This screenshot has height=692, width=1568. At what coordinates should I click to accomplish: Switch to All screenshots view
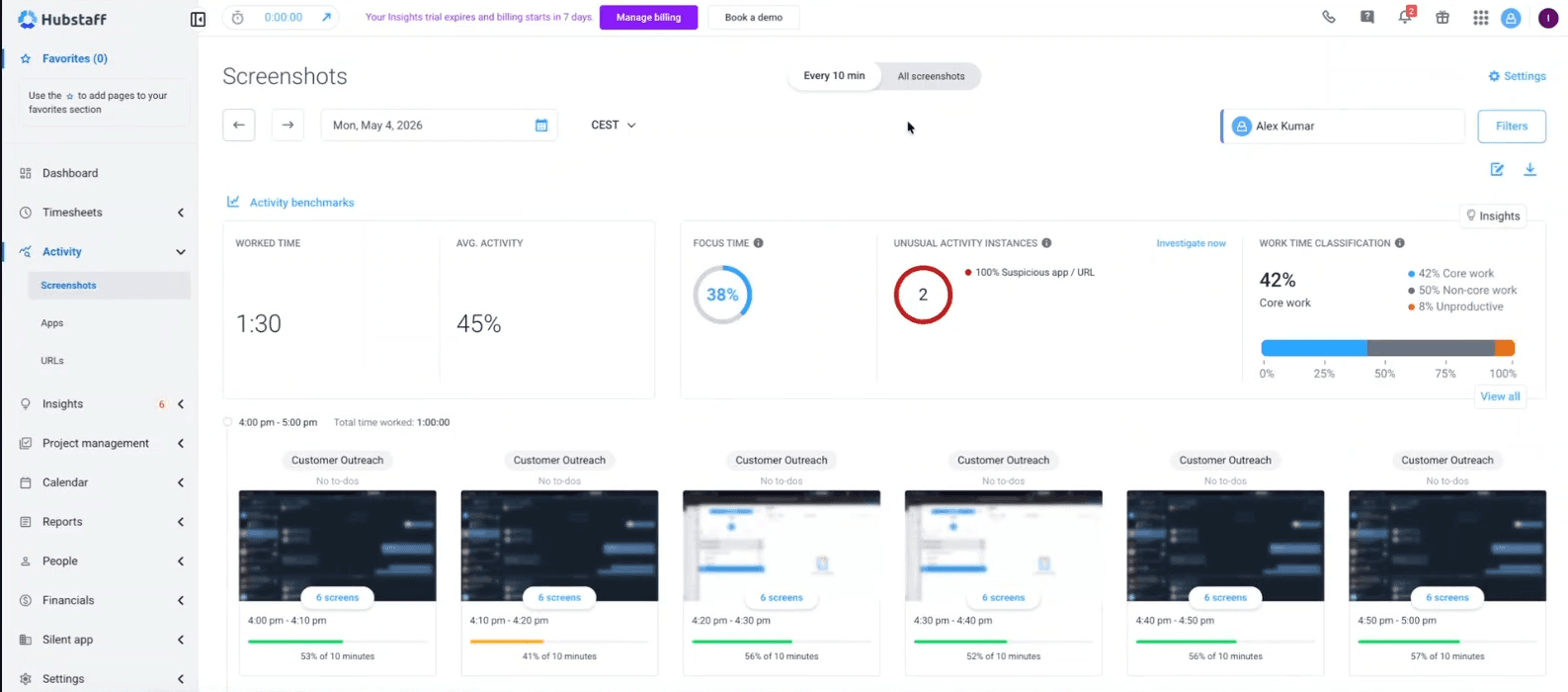931,76
